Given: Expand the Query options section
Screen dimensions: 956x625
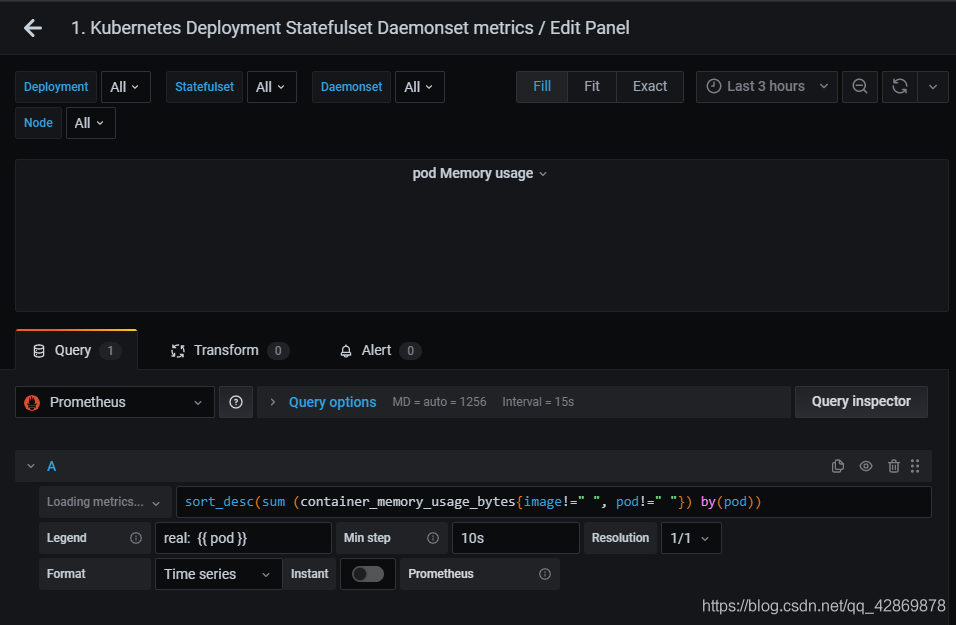Looking at the screenshot, I should point(332,402).
